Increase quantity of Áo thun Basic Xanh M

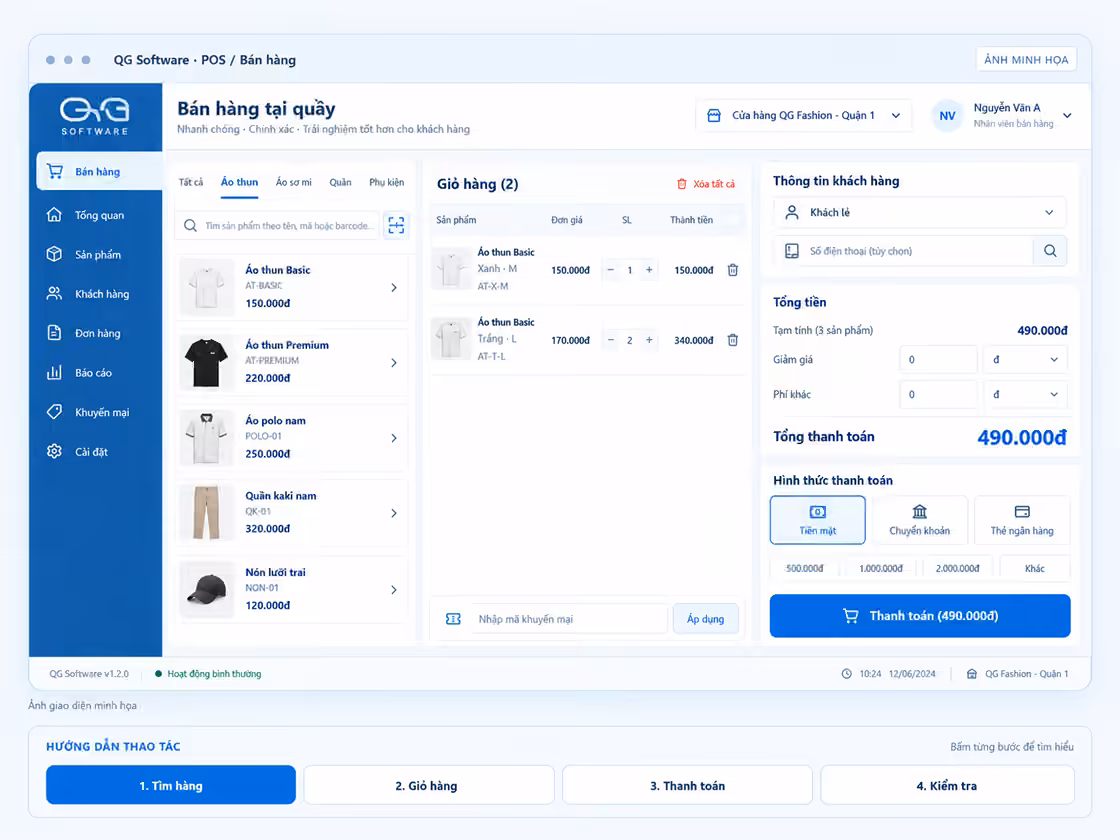649,270
